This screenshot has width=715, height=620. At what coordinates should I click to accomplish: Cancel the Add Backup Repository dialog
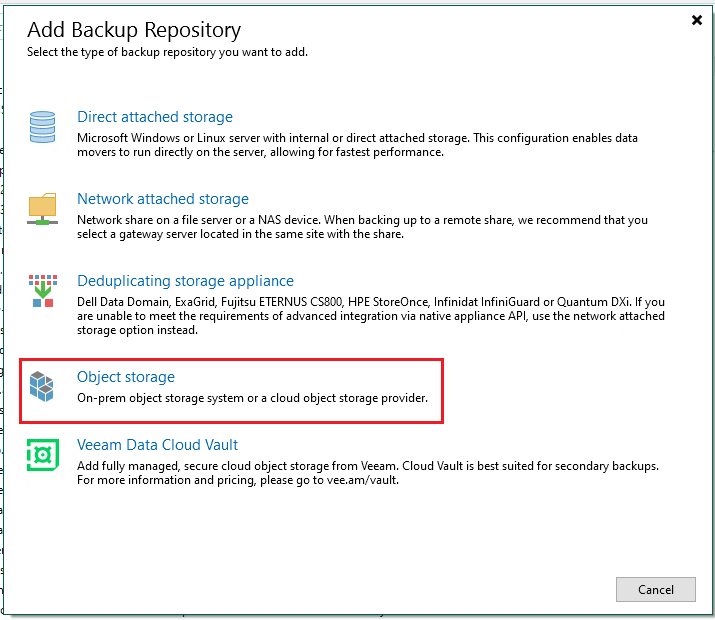click(x=656, y=589)
